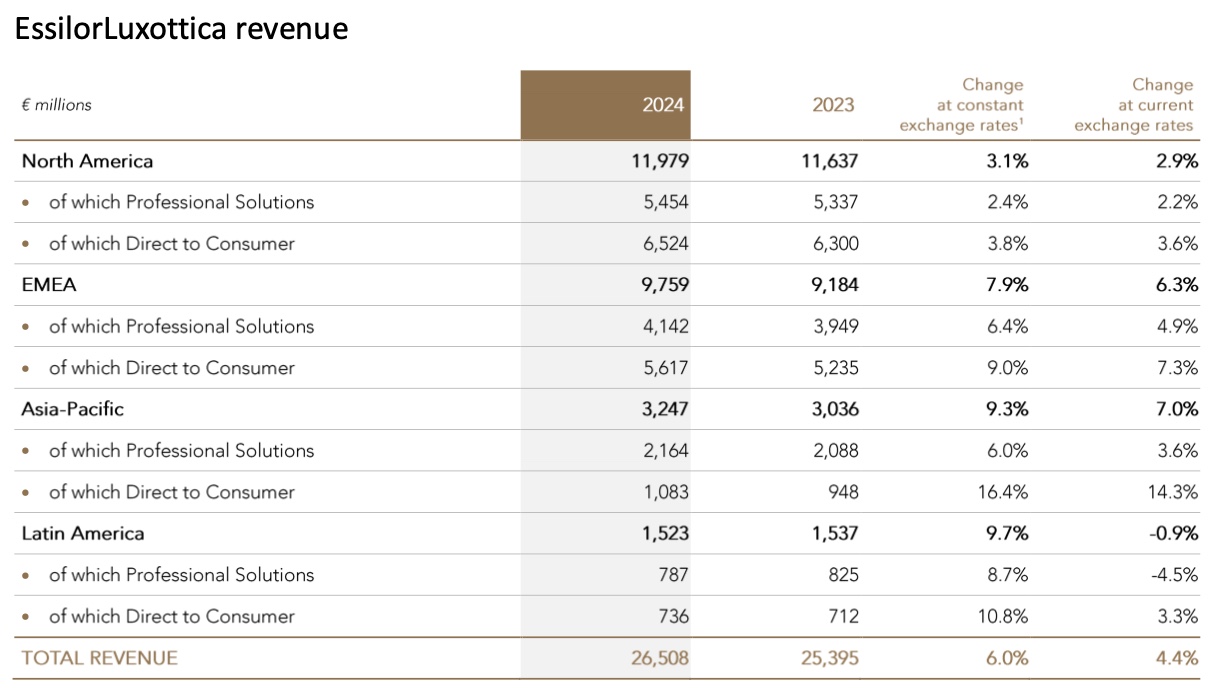Select the 16.4% change value
1230x692 pixels.
click(1002, 492)
